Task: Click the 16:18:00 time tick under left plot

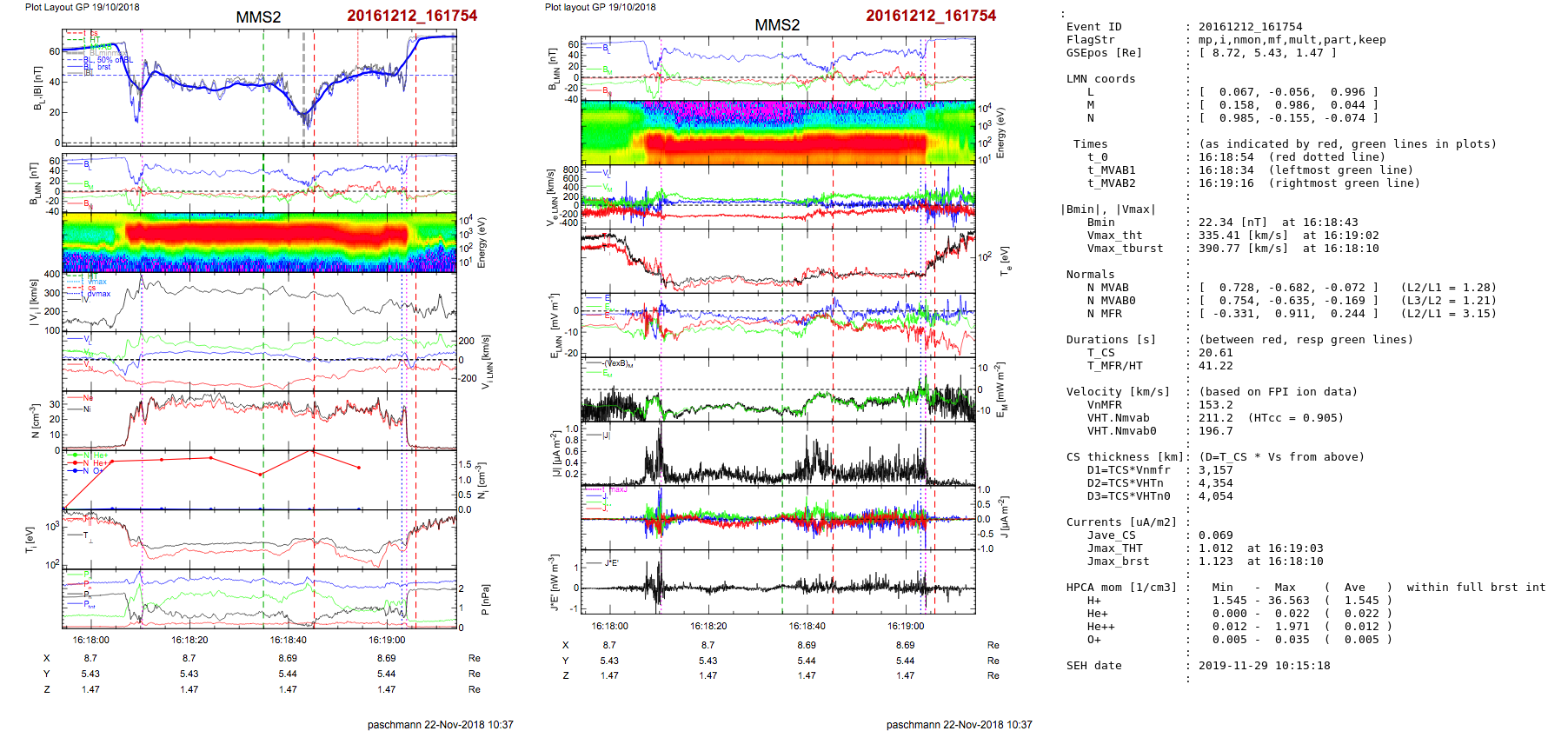Action: [91, 640]
